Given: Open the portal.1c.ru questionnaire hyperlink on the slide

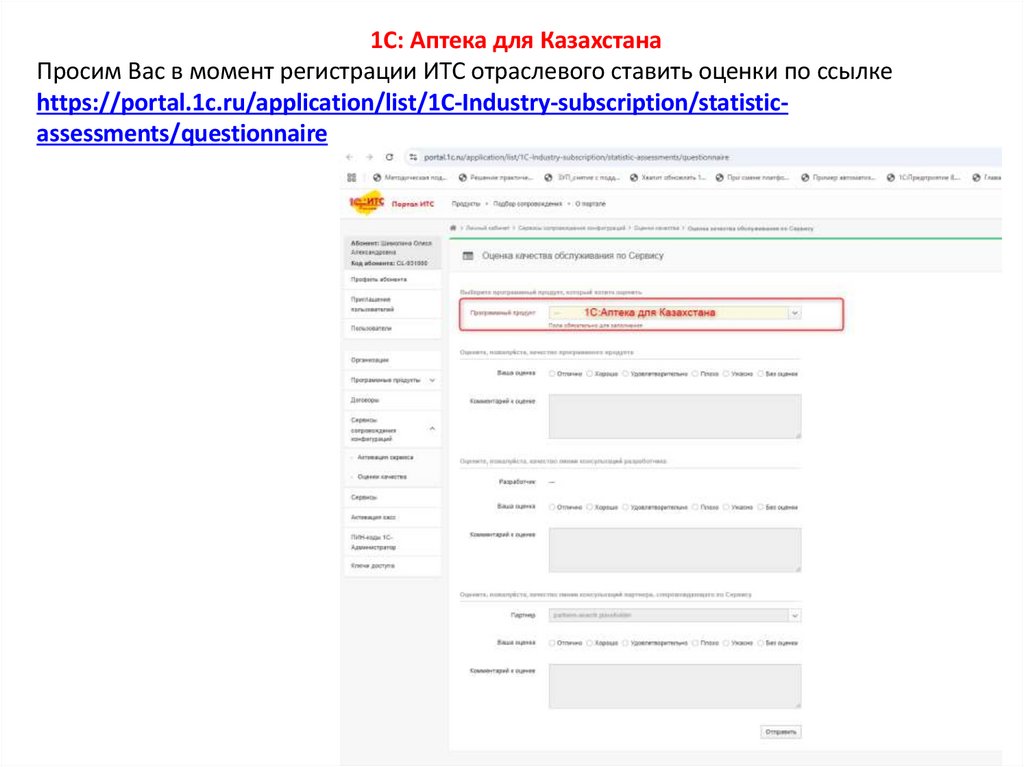Looking at the screenshot, I should coord(412,118).
